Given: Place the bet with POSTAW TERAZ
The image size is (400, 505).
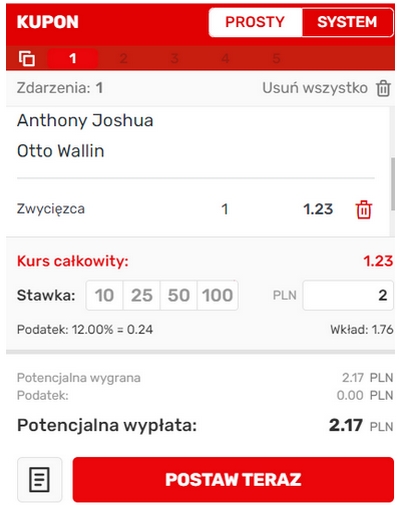Looking at the screenshot, I should pyautogui.click(x=233, y=479).
